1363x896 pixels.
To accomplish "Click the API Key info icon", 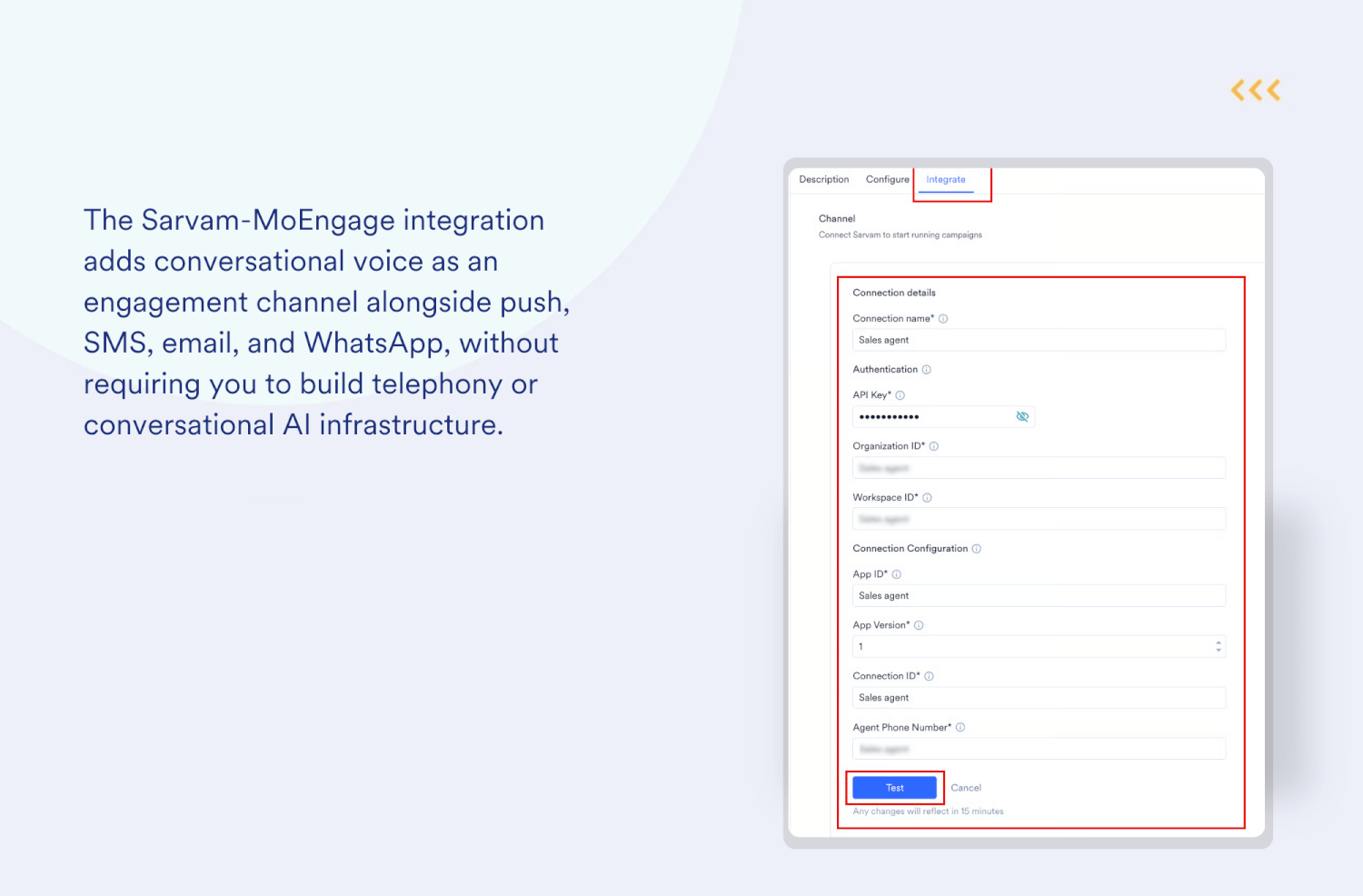I will click(900, 395).
